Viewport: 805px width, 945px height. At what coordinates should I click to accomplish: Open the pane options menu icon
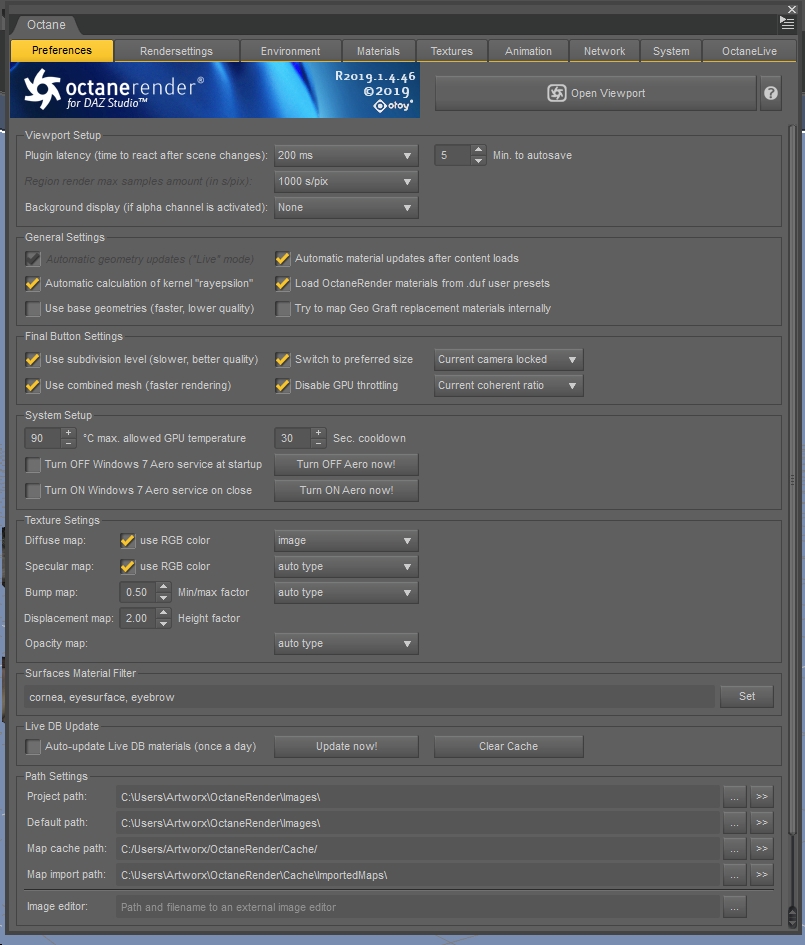pos(787,23)
